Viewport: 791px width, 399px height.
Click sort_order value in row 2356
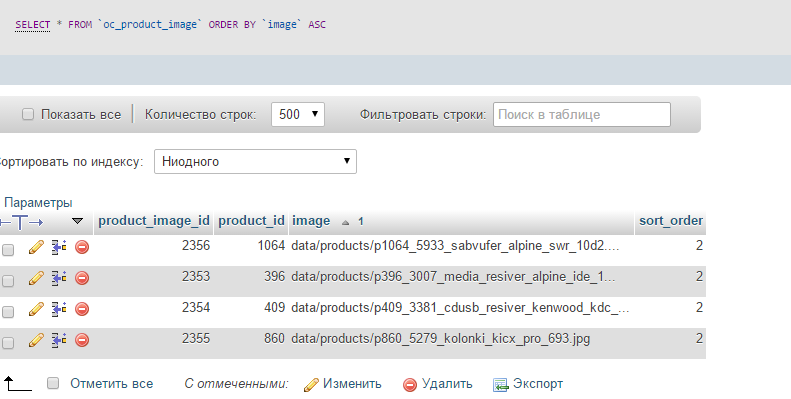699,246
